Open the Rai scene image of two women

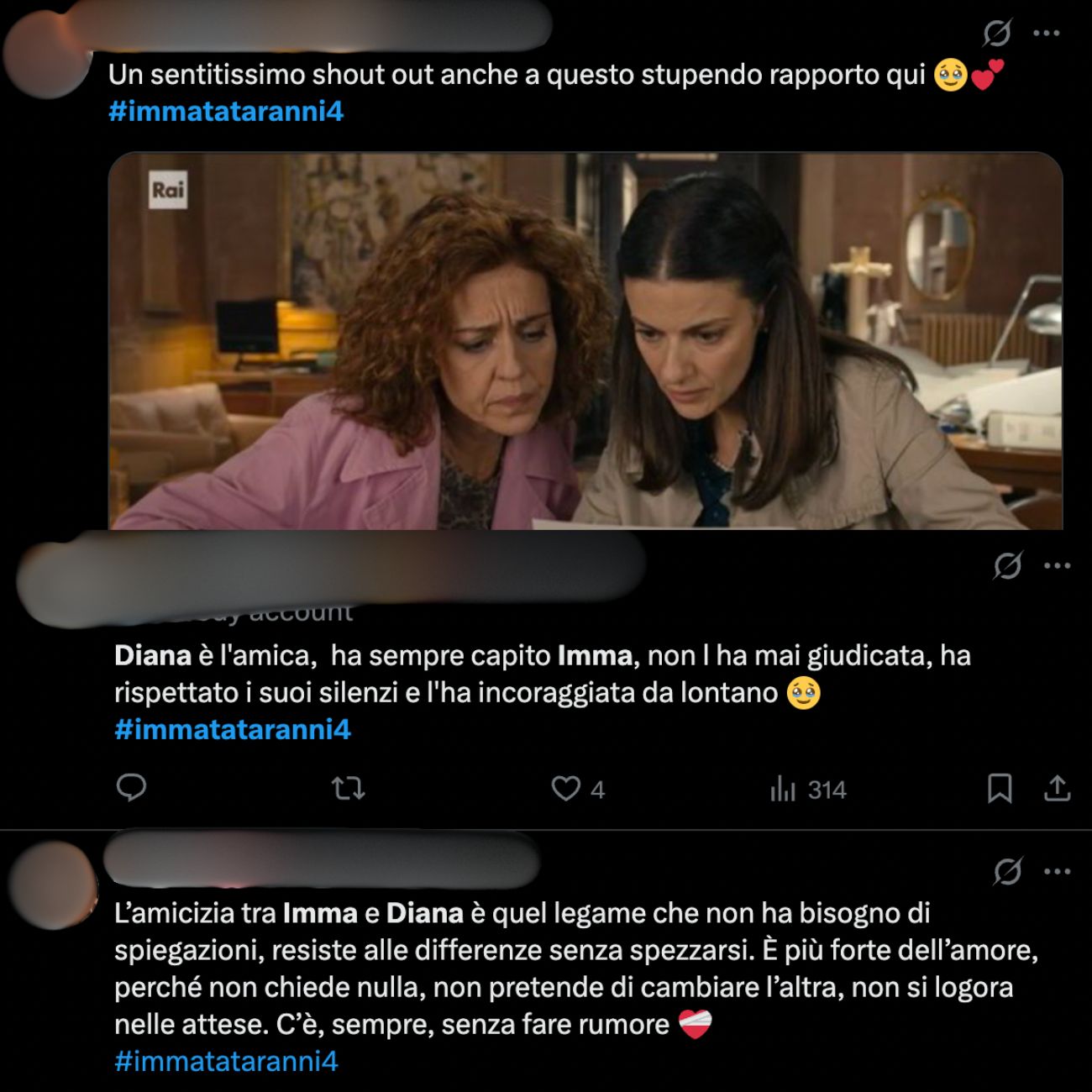(x=585, y=341)
